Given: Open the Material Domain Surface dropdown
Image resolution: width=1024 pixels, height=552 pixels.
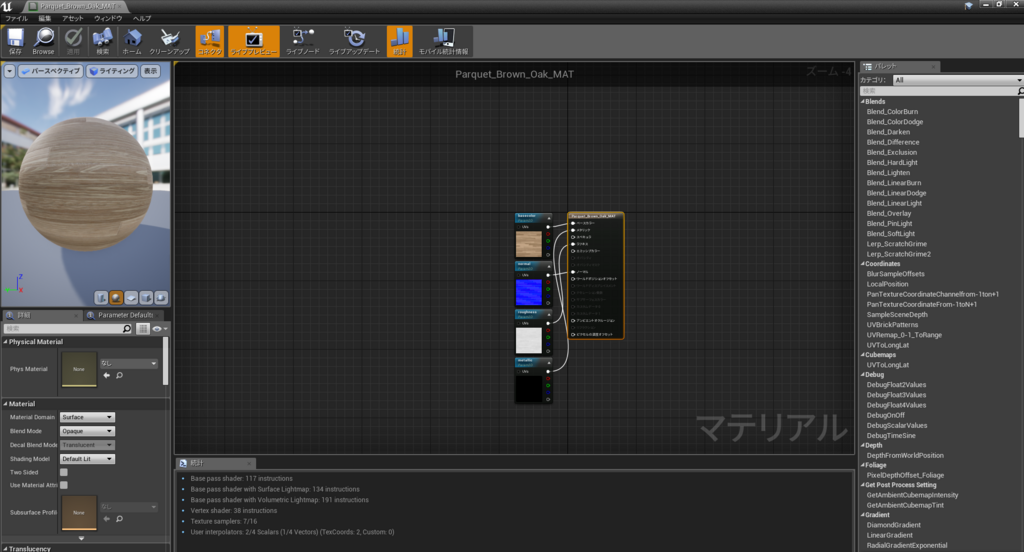Looking at the screenshot, I should pos(88,417).
